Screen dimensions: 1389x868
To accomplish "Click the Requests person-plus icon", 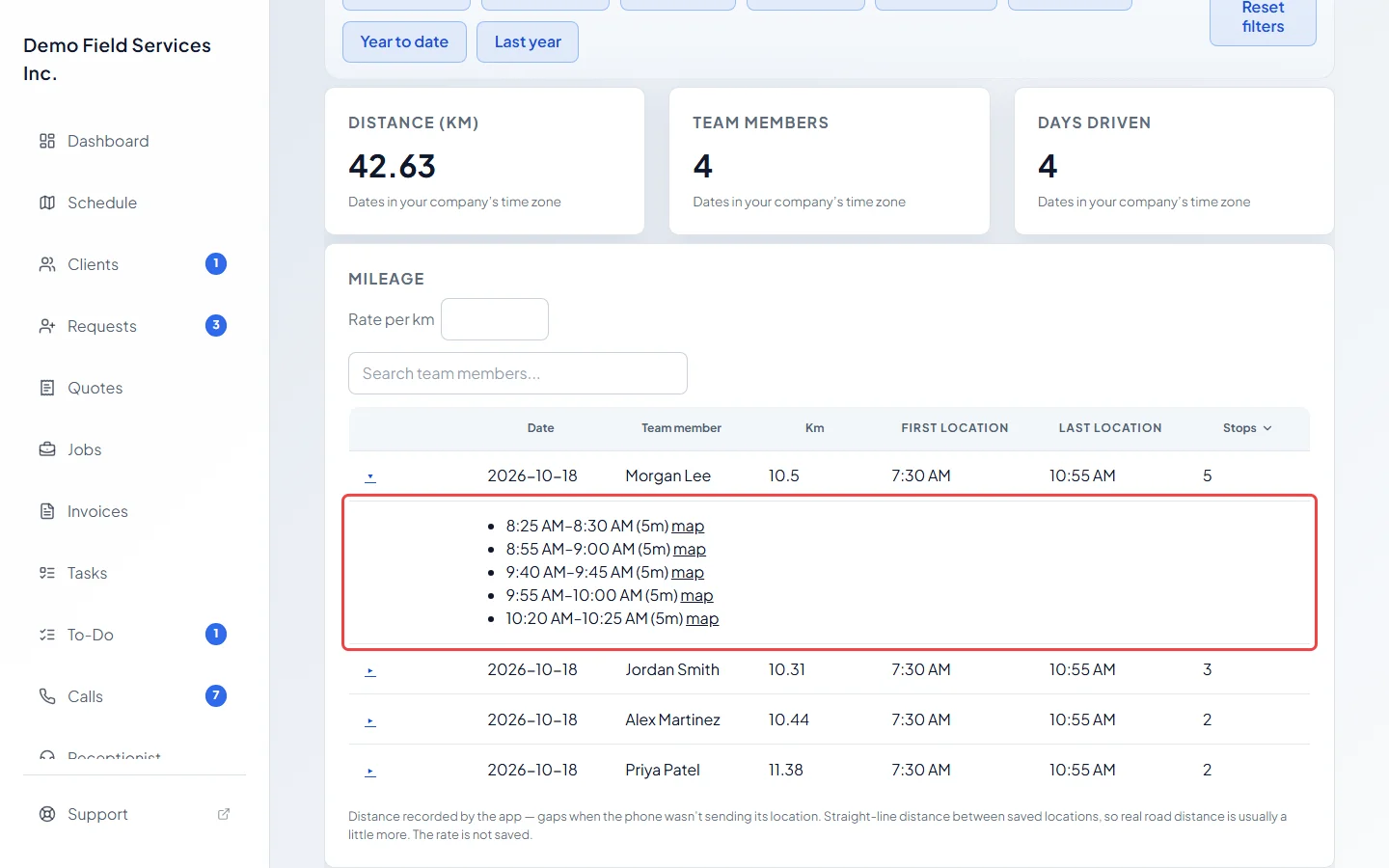I will [46, 326].
